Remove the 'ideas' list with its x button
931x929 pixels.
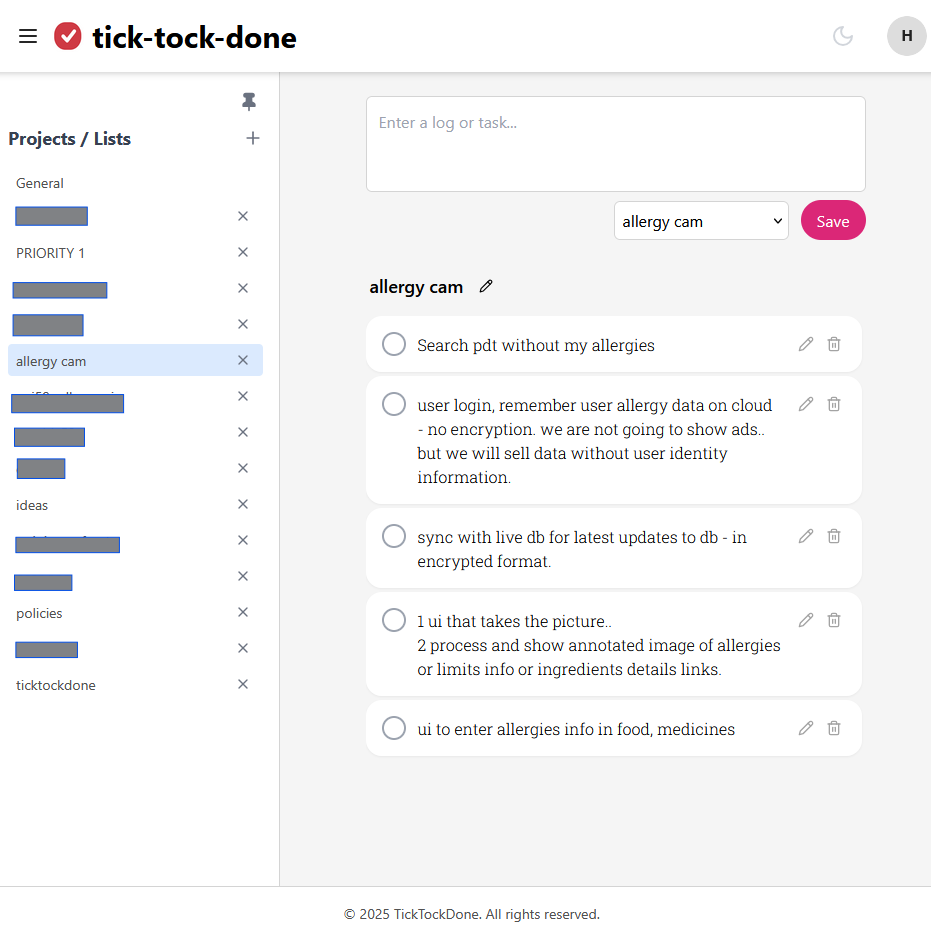pyautogui.click(x=242, y=504)
